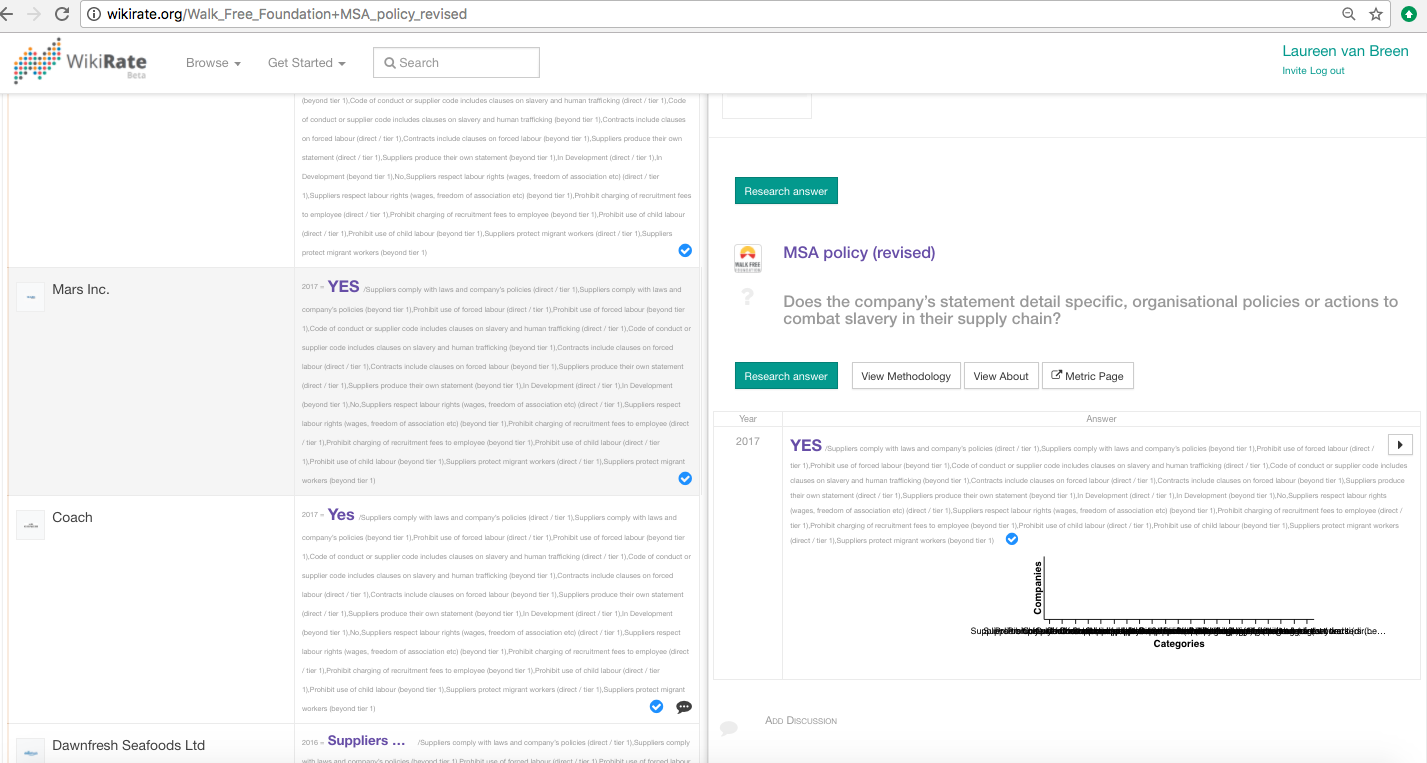Click the Invite link

(1294, 71)
